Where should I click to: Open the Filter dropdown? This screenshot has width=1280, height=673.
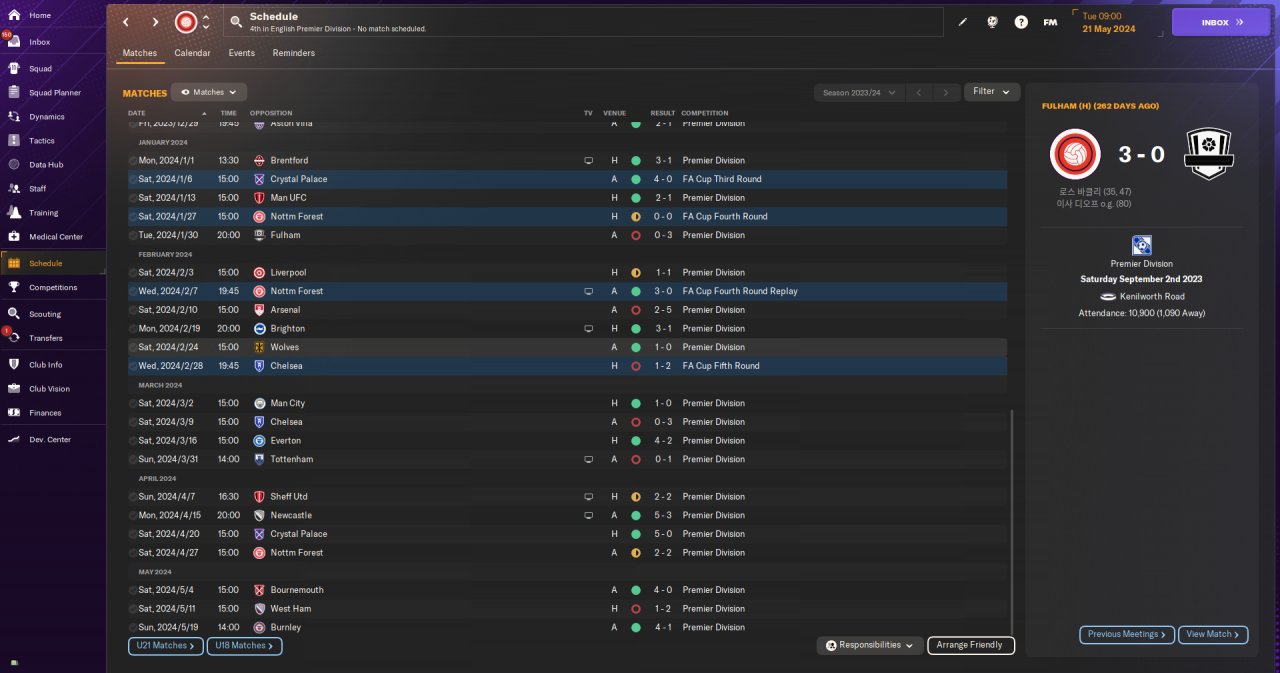[992, 92]
